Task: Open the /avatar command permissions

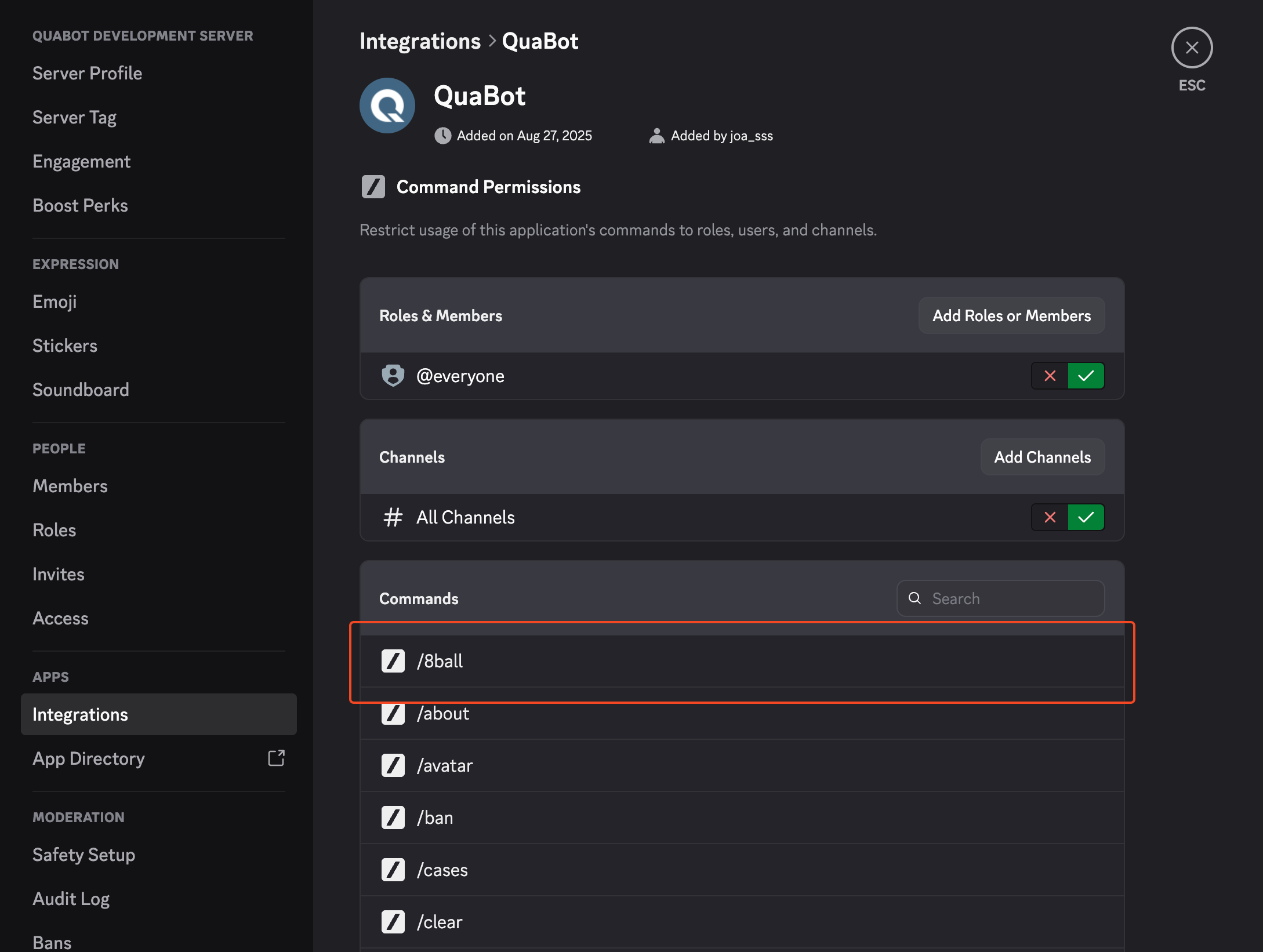Action: [x=742, y=765]
